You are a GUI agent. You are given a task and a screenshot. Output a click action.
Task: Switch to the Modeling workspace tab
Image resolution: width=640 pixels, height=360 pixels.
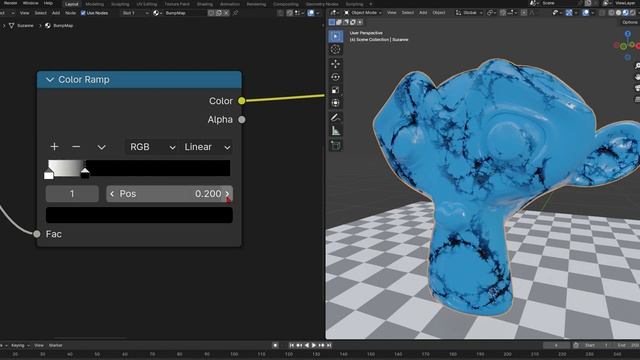[95, 4]
